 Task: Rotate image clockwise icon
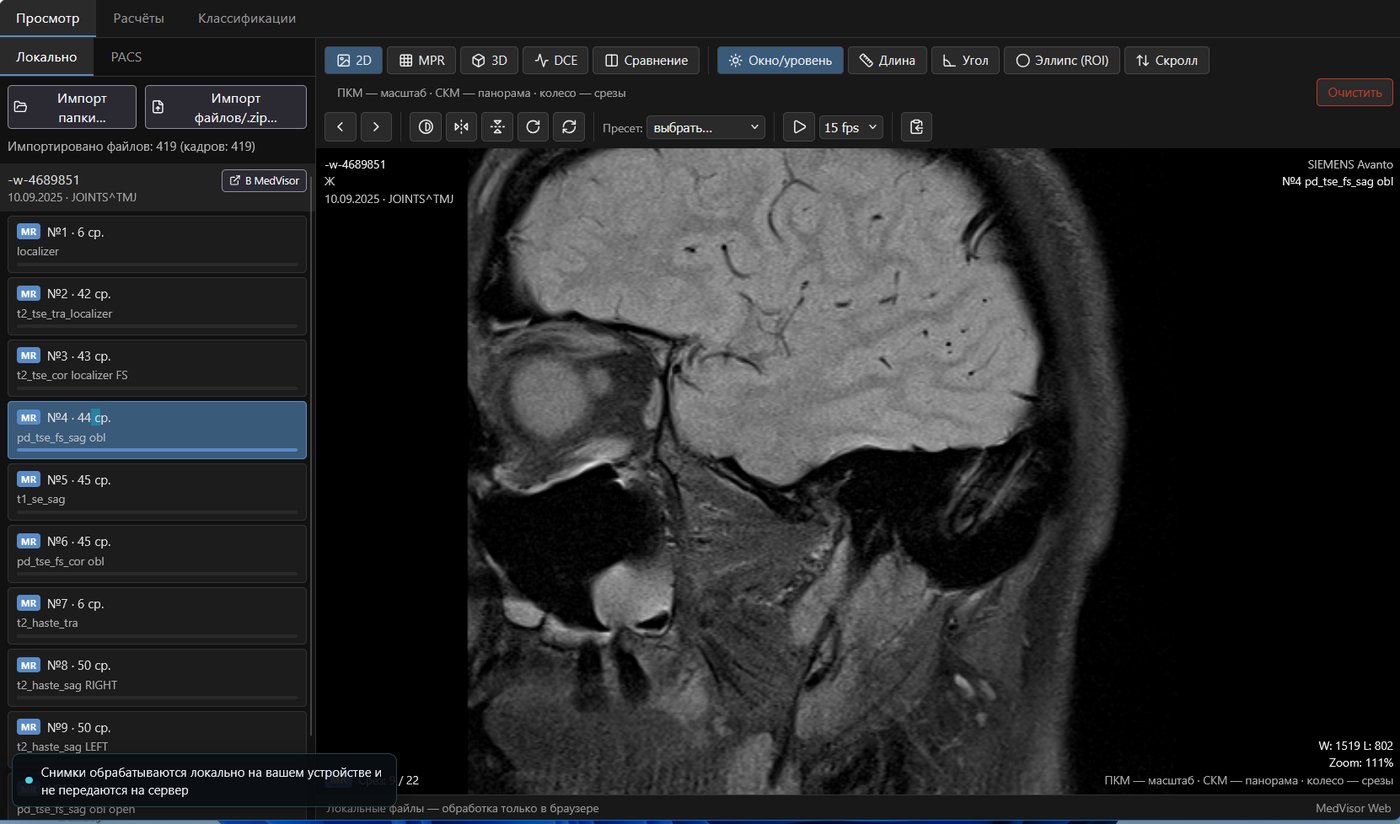(x=533, y=127)
